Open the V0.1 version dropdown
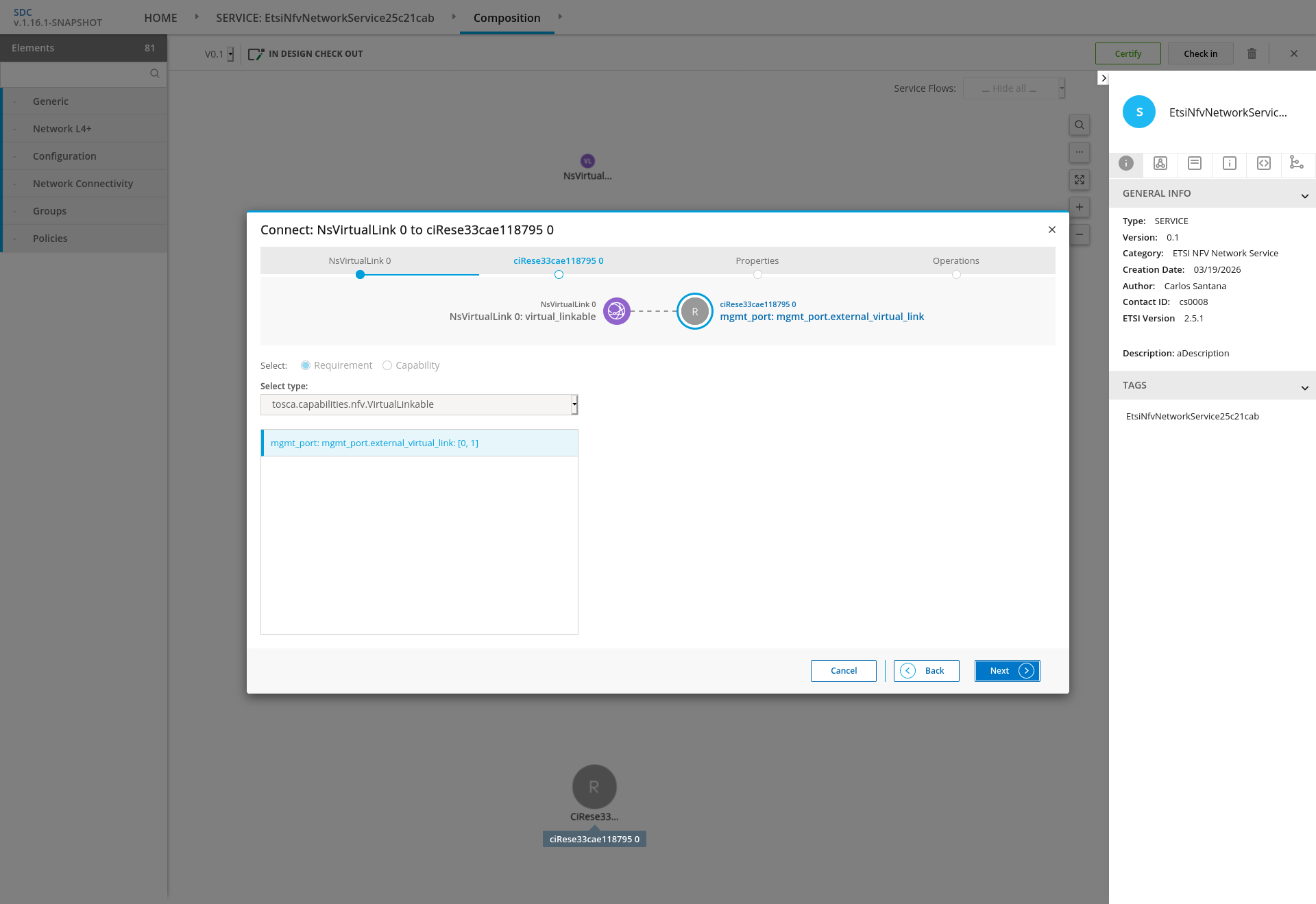 pyautogui.click(x=219, y=54)
